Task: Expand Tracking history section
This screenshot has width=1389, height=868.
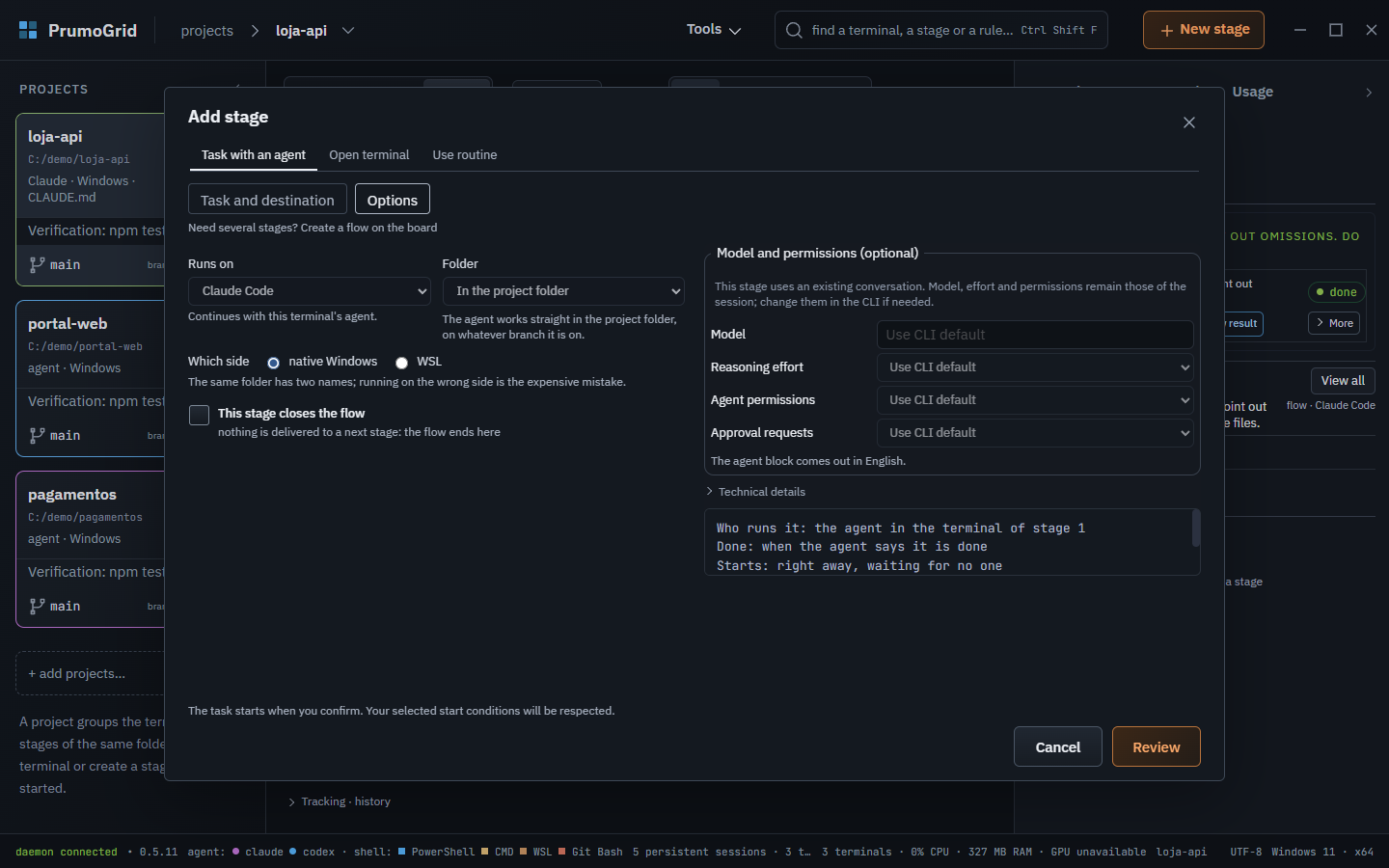Action: pyautogui.click(x=340, y=801)
